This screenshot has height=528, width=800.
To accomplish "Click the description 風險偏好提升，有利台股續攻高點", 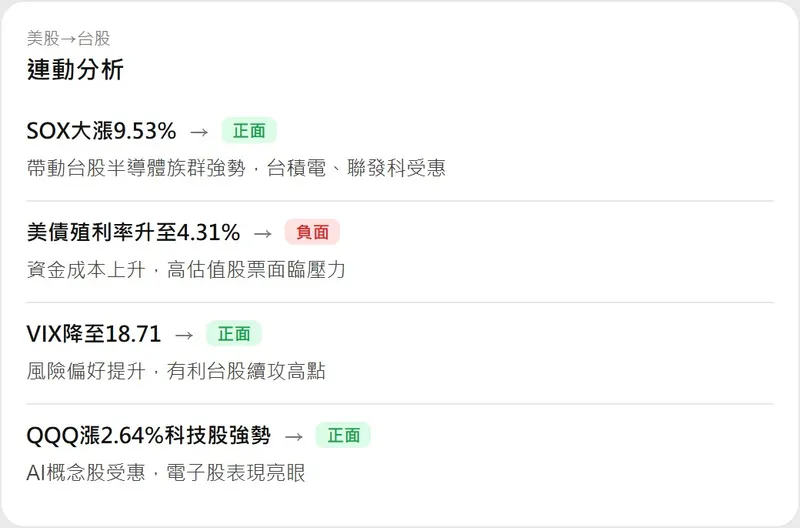I will pyautogui.click(x=176, y=371).
